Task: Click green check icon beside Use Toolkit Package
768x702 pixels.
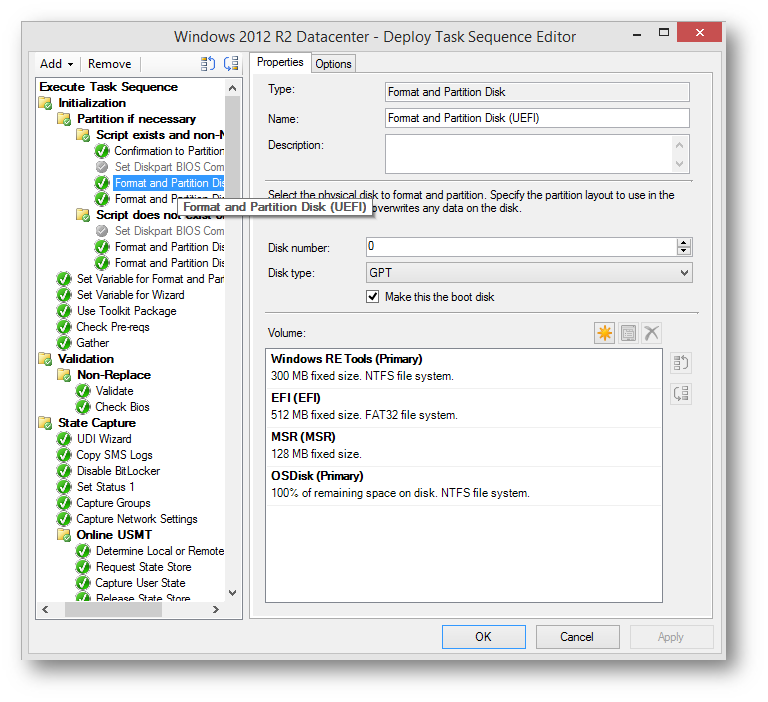Action: coord(64,311)
